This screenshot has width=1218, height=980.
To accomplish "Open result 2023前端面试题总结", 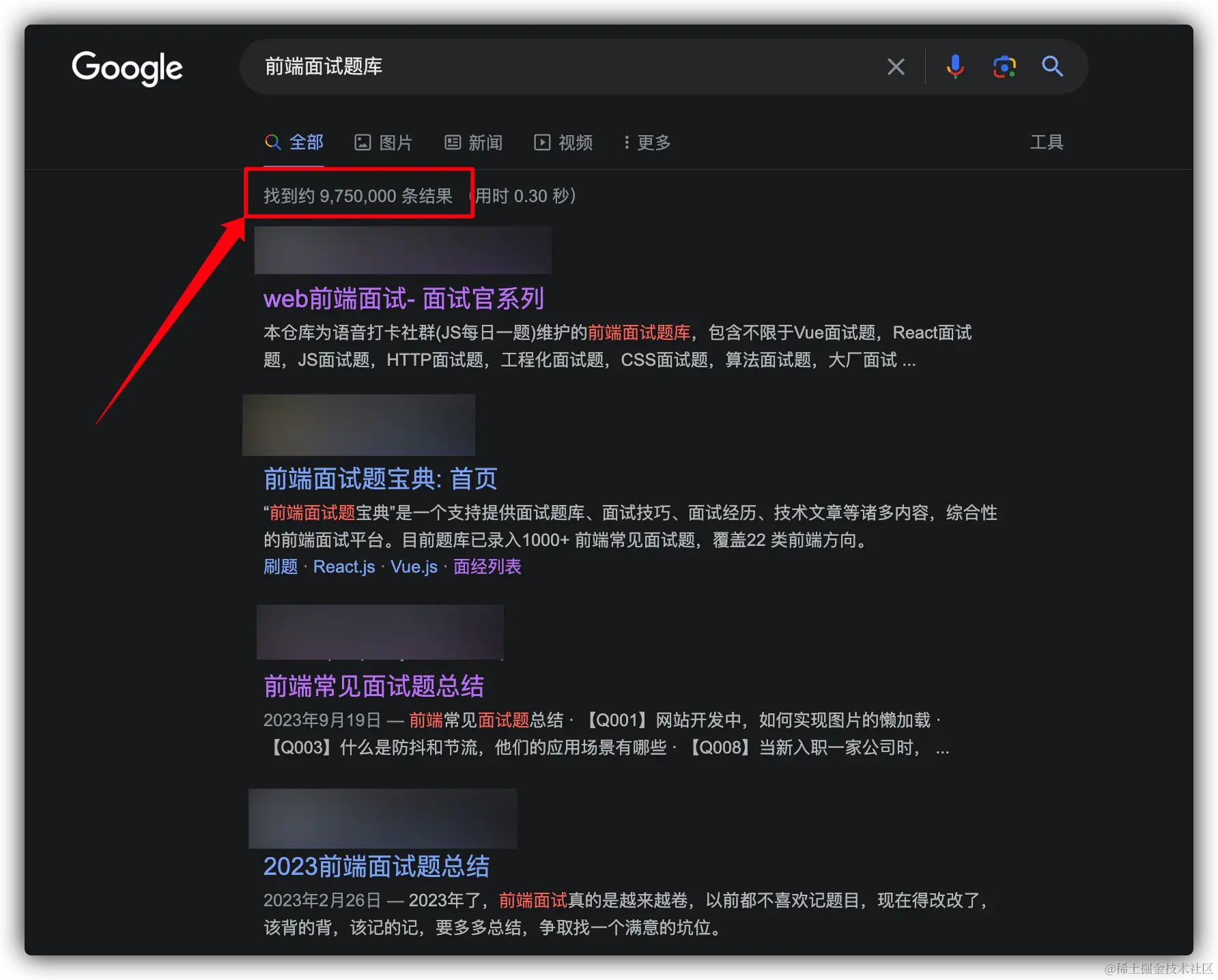I will point(376,867).
